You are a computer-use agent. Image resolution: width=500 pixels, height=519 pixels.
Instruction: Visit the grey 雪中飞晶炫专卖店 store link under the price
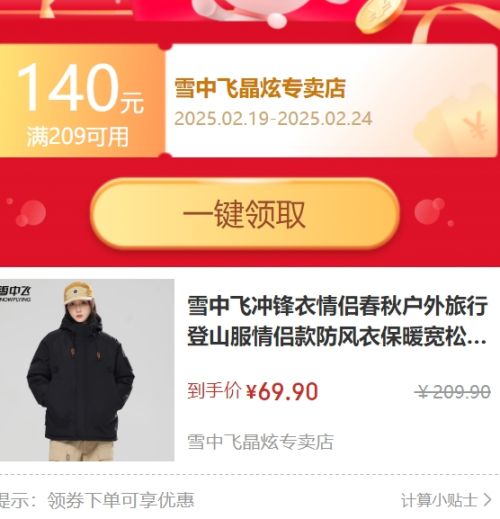260,442
